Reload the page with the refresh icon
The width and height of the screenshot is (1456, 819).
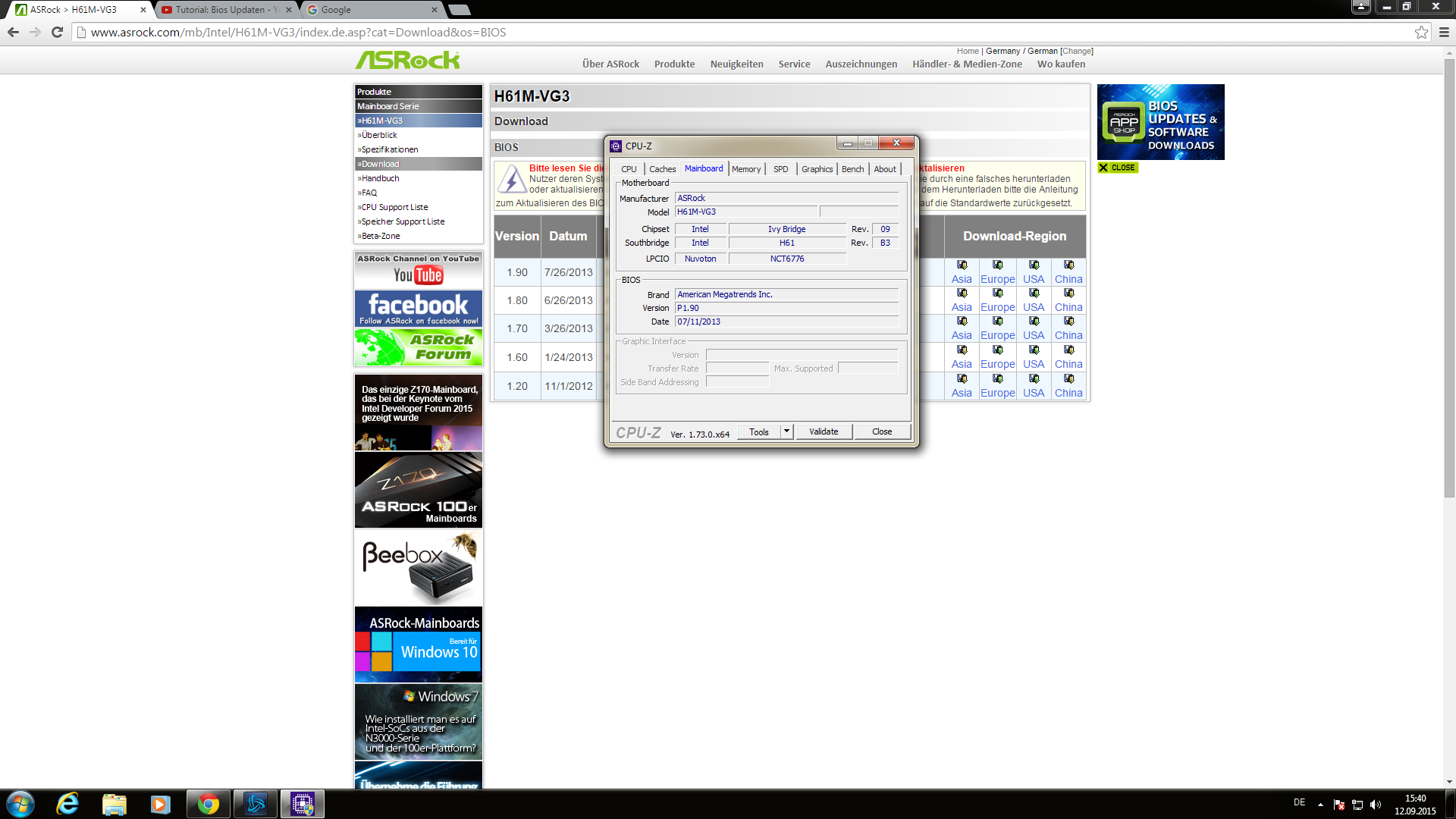[x=57, y=32]
